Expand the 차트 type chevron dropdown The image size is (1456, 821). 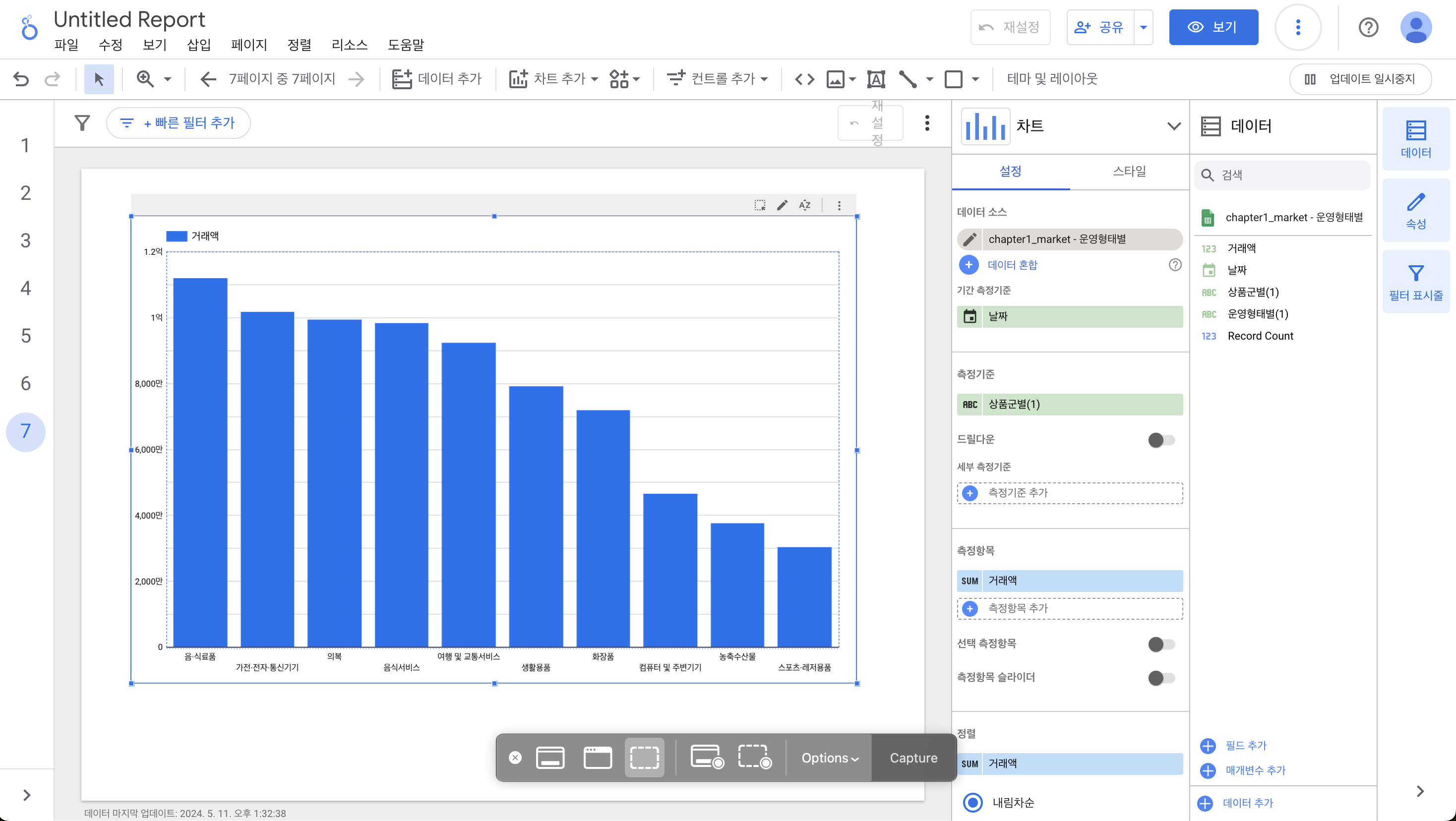pyautogui.click(x=1173, y=126)
